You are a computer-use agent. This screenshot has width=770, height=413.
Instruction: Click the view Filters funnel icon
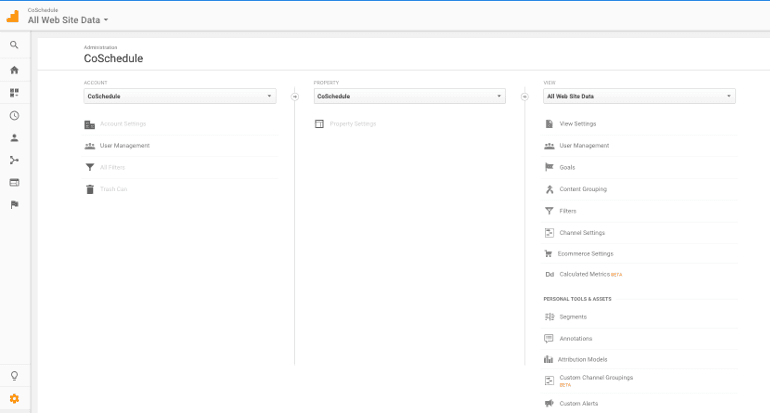pos(549,211)
